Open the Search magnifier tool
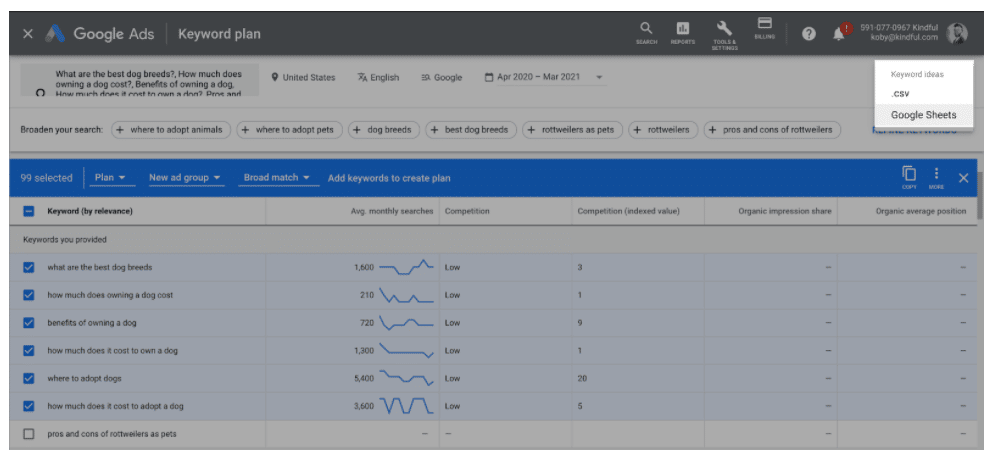 646,33
